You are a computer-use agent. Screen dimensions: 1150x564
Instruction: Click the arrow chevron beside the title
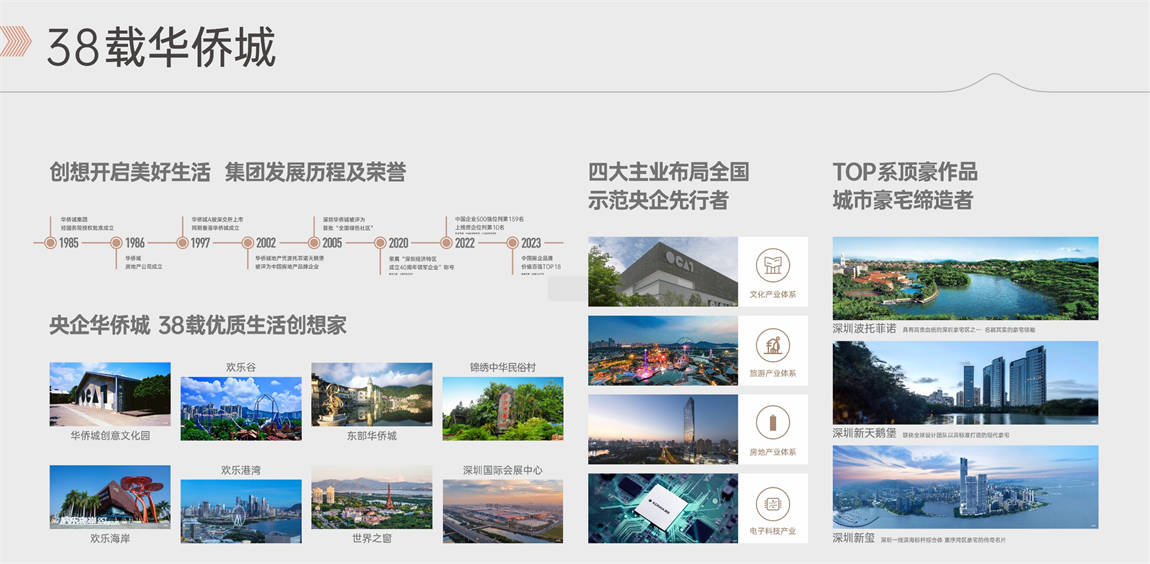pos(15,42)
